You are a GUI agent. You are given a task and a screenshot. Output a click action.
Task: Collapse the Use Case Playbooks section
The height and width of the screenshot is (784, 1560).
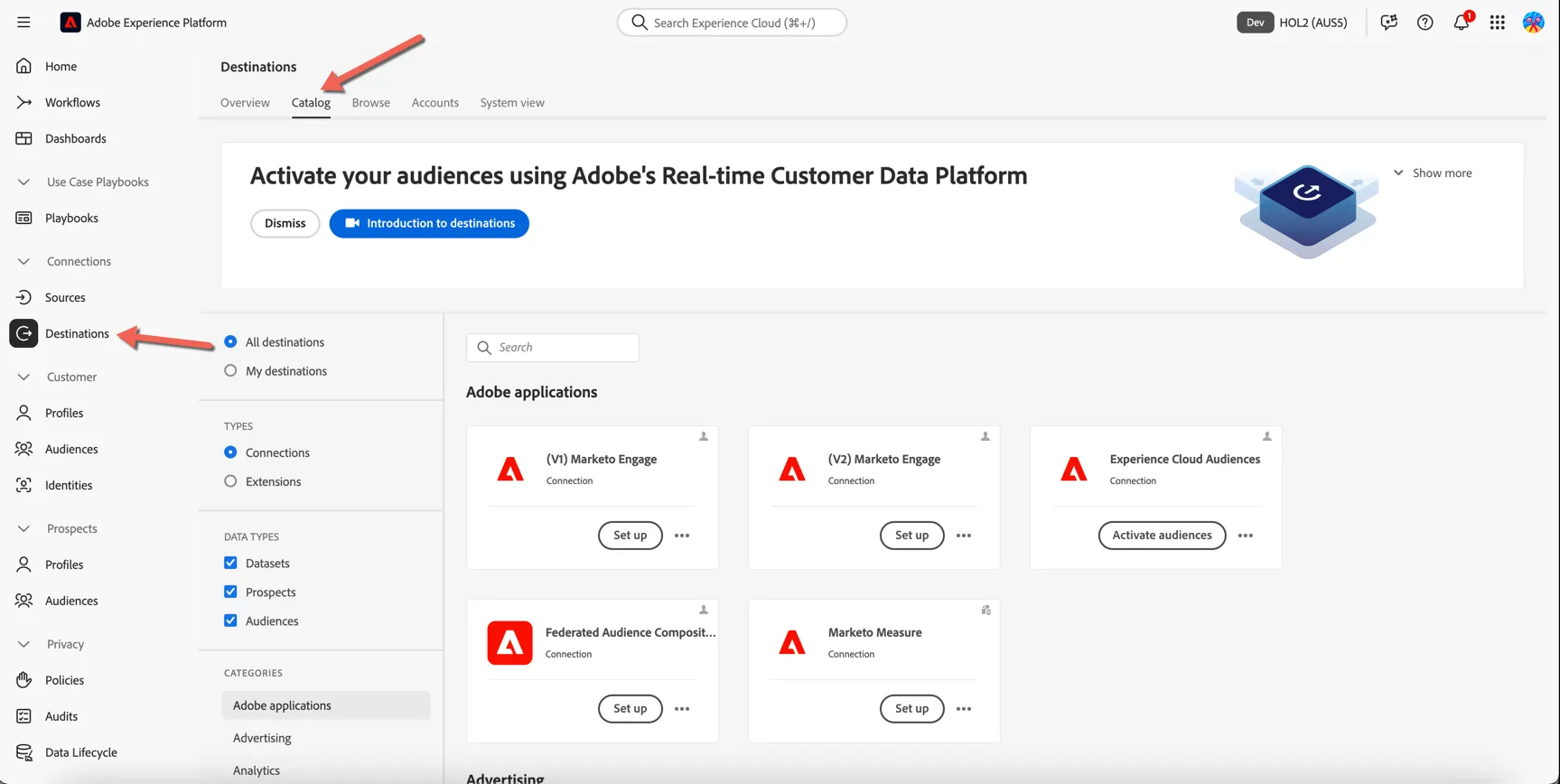coord(23,182)
